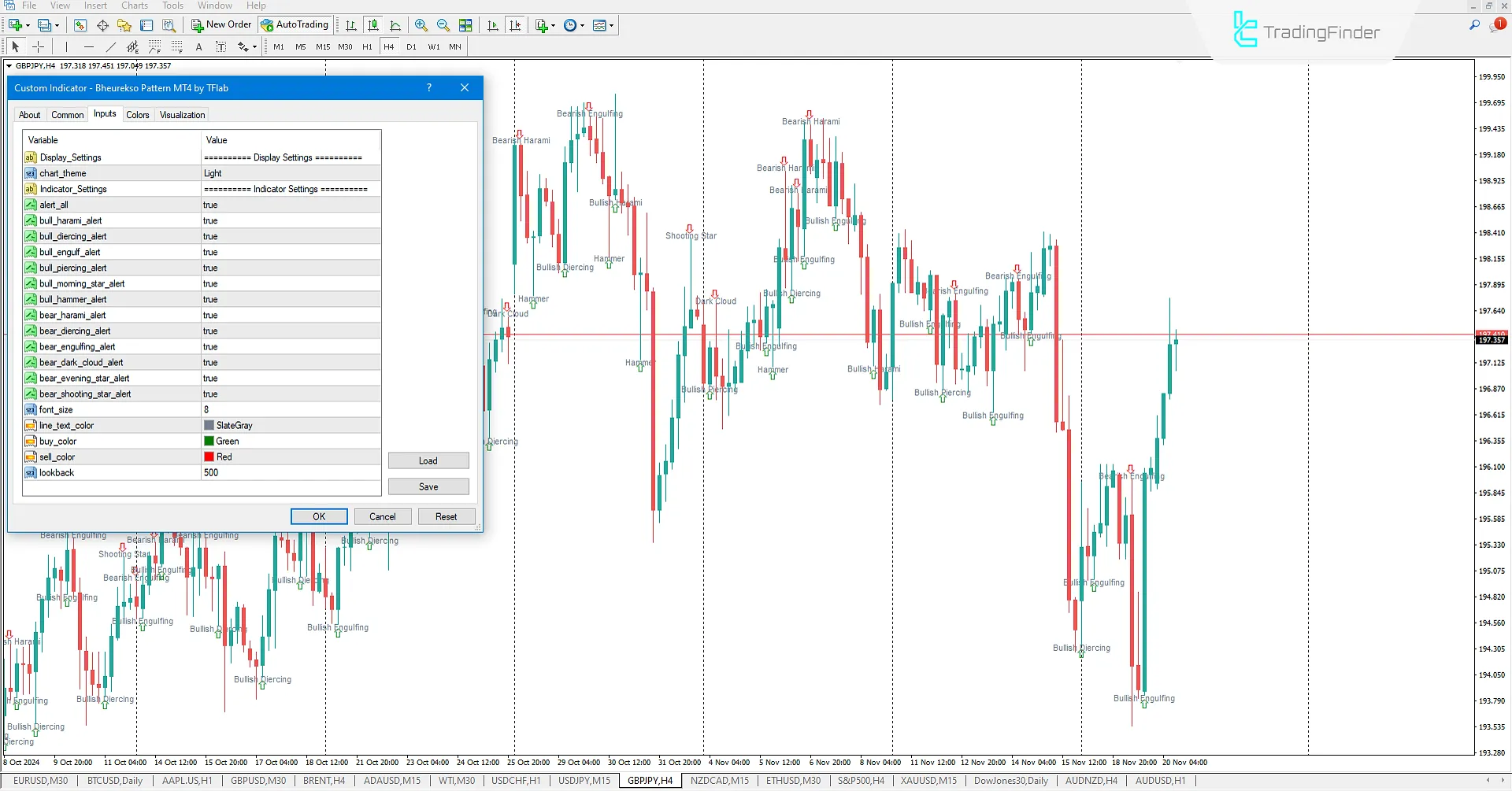
Task: Open the Charts menu
Action: [134, 6]
